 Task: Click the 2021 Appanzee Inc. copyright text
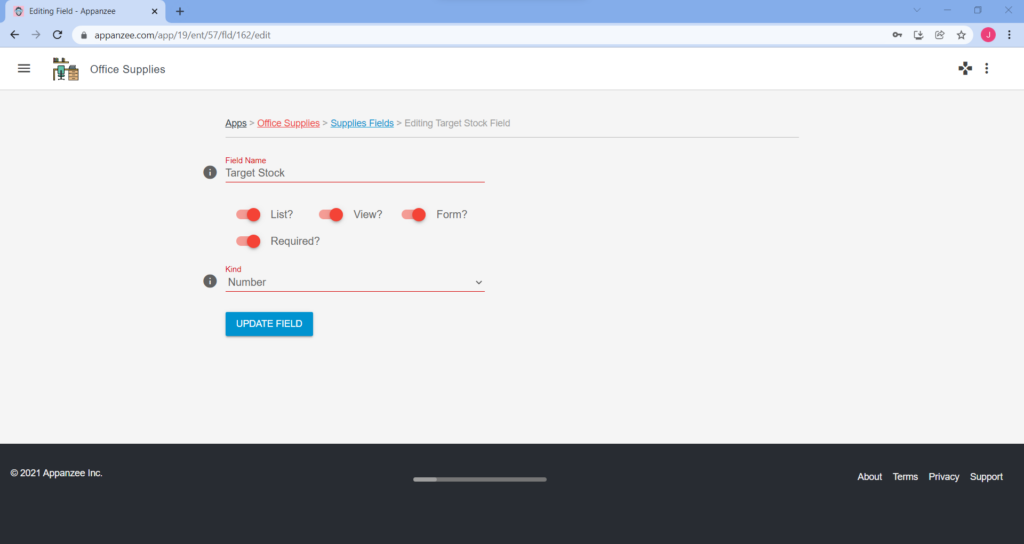coord(56,473)
